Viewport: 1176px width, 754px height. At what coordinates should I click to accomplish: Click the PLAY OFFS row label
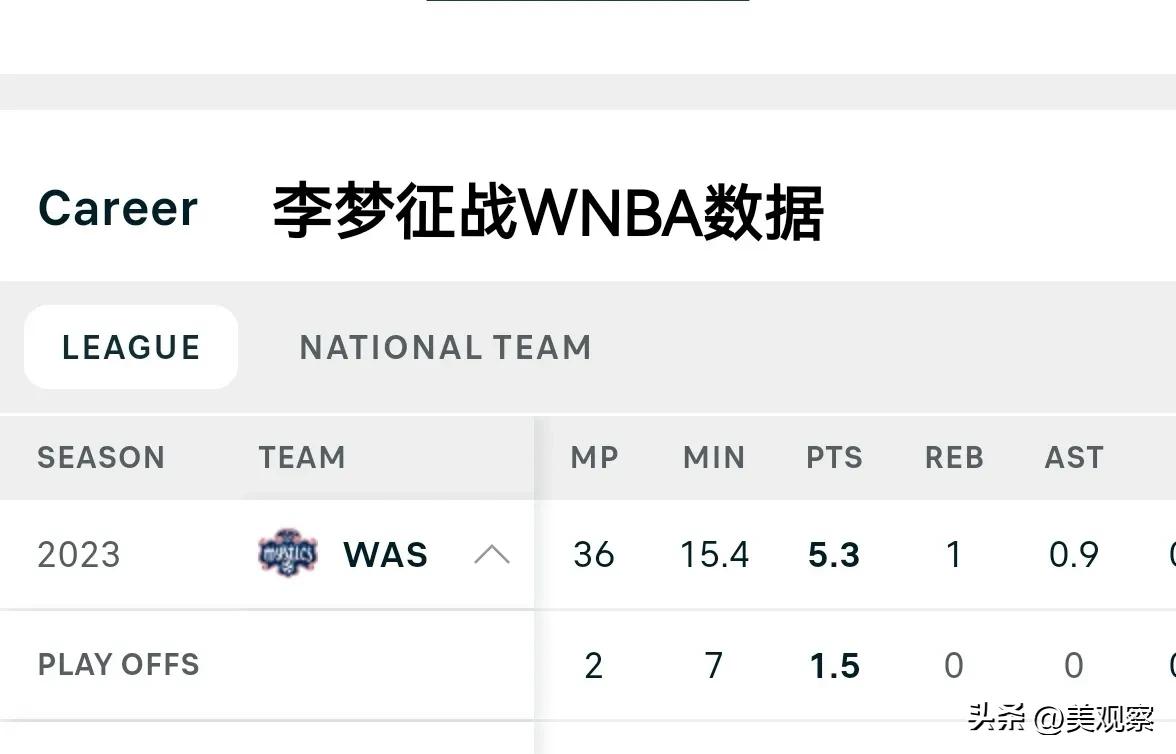tap(118, 665)
